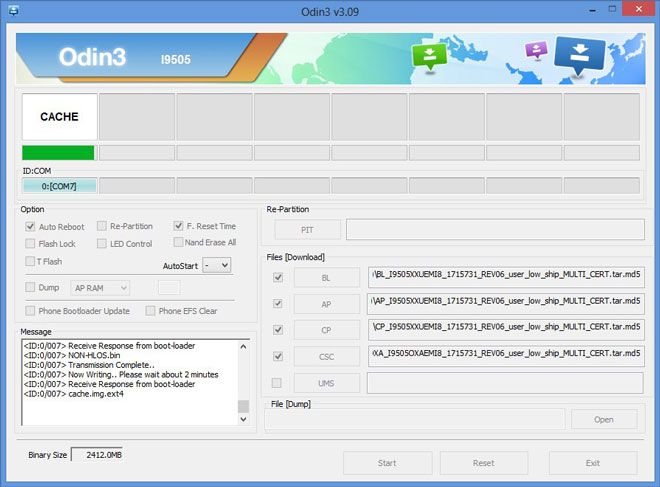Click the PIT button
Viewport: 660px width, 487px height.
point(307,230)
